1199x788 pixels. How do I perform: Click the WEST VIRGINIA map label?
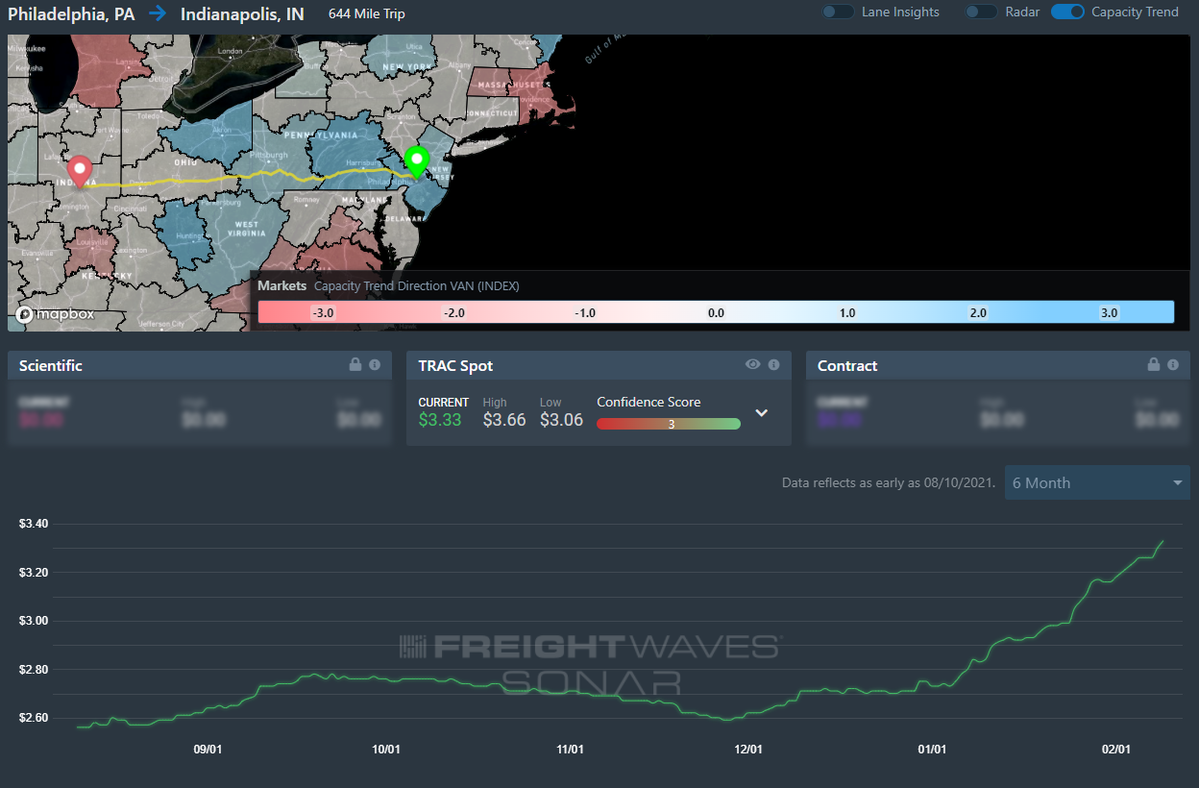[246, 229]
